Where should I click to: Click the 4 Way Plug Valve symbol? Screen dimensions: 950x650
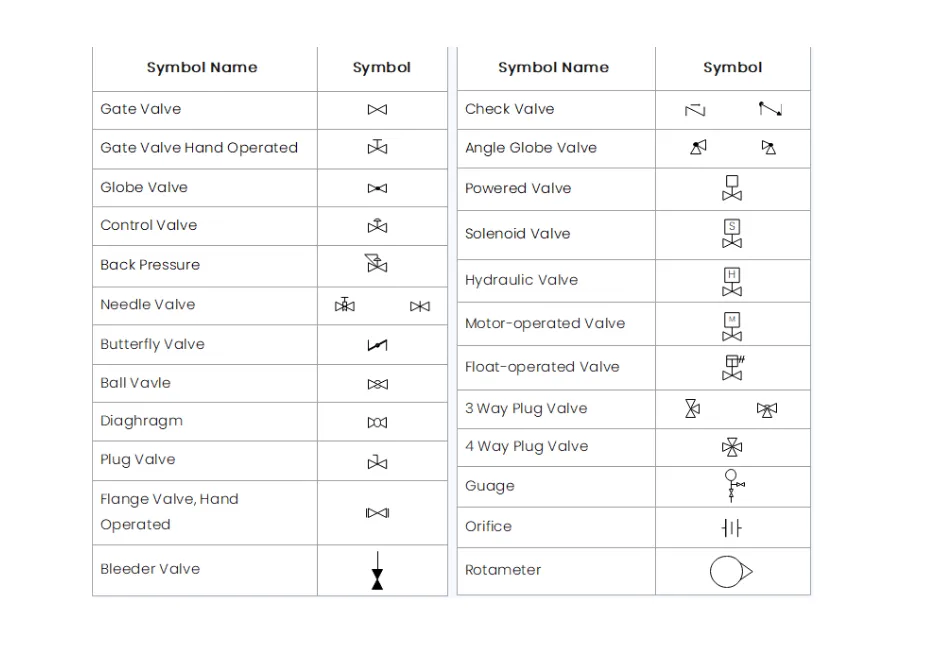pyautogui.click(x=732, y=447)
